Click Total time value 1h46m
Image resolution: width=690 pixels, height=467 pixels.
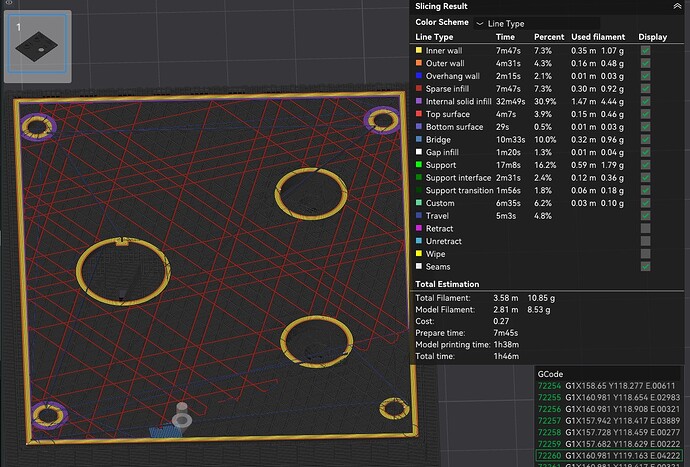pos(506,356)
